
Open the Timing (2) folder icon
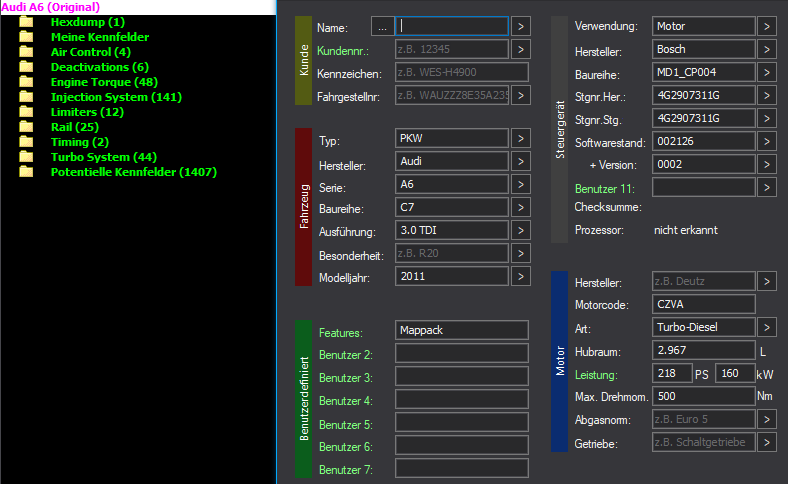(26, 142)
